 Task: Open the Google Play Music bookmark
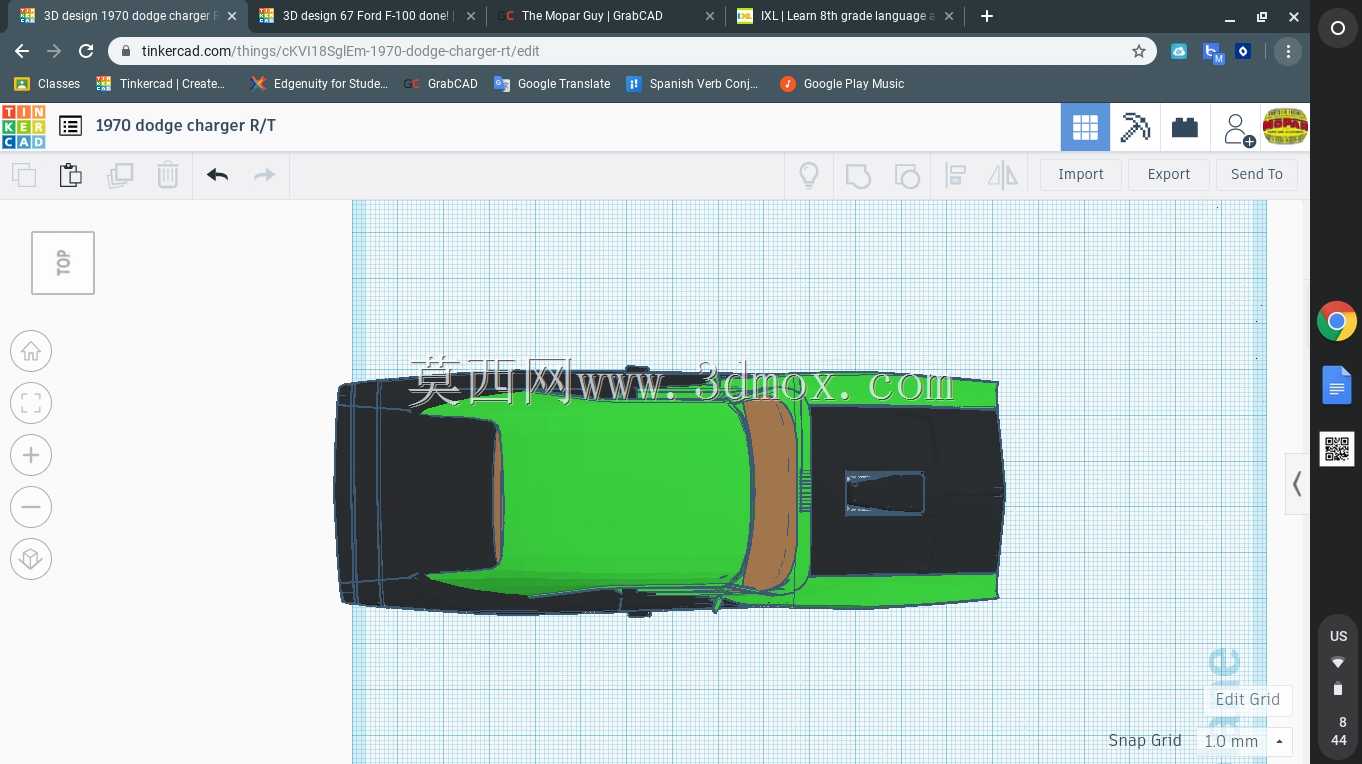842,84
